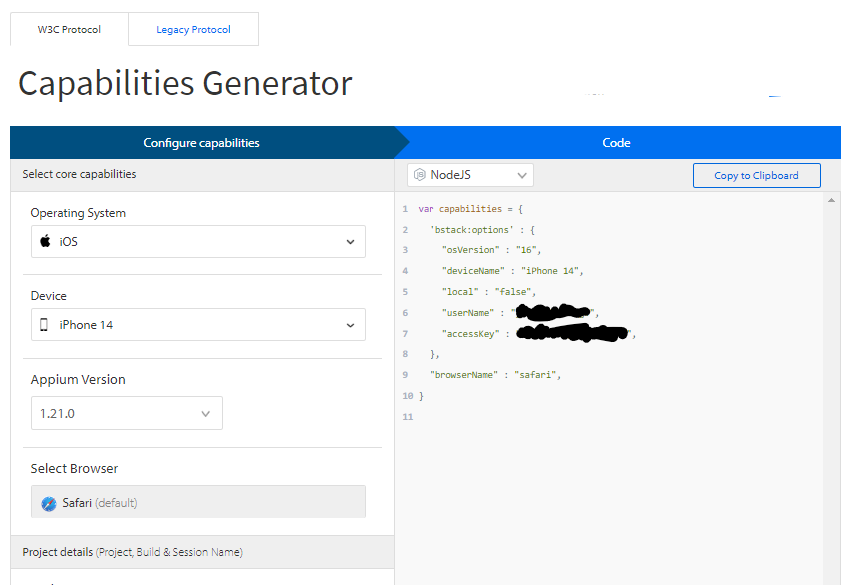Expand the NodeJS language dropdown arrow
The image size is (865, 585).
pos(521,175)
